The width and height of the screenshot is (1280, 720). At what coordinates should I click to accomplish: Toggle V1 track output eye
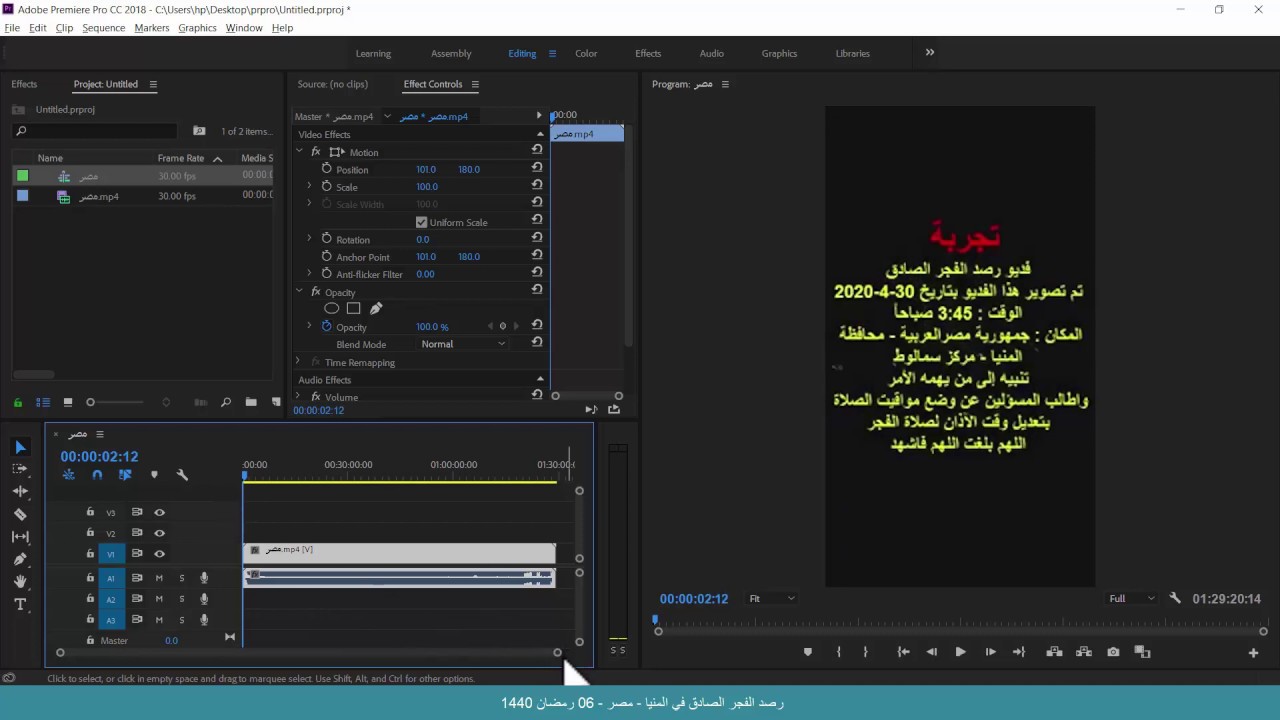click(x=159, y=554)
